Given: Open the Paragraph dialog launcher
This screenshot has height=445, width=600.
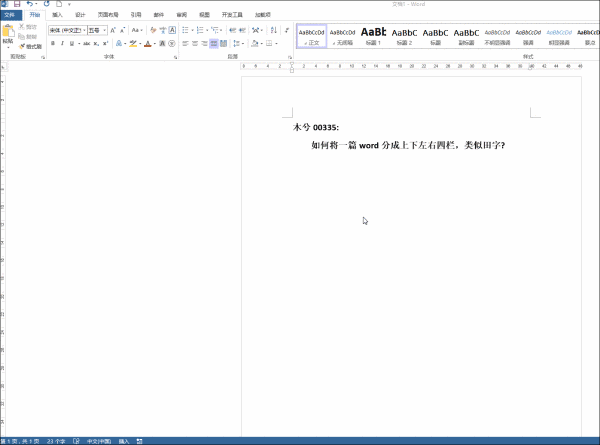Looking at the screenshot, I should (290, 57).
